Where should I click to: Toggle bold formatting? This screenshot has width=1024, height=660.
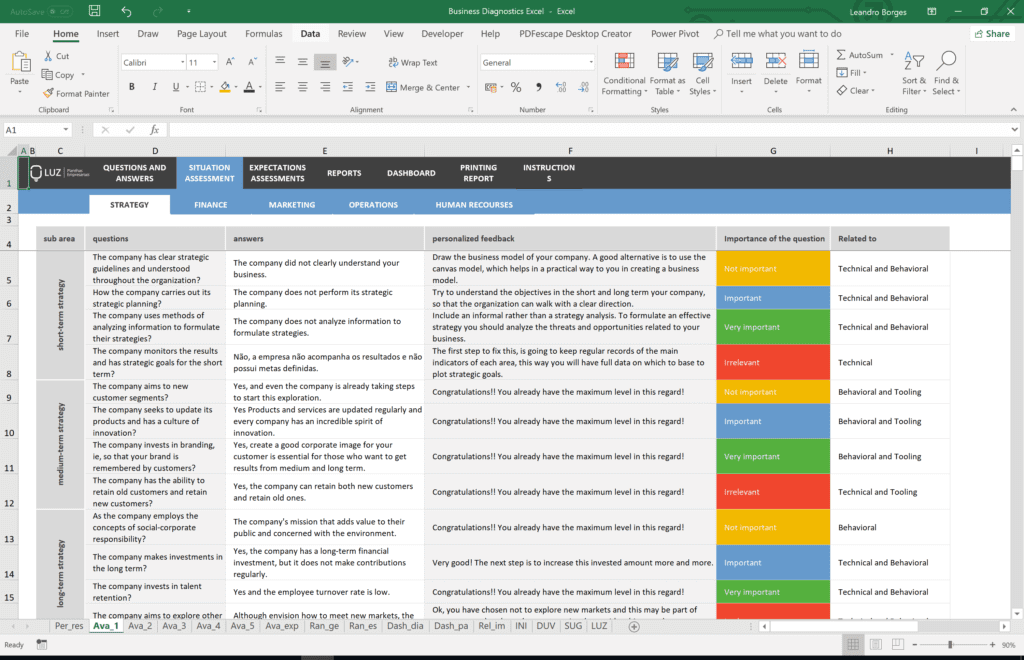click(131, 88)
